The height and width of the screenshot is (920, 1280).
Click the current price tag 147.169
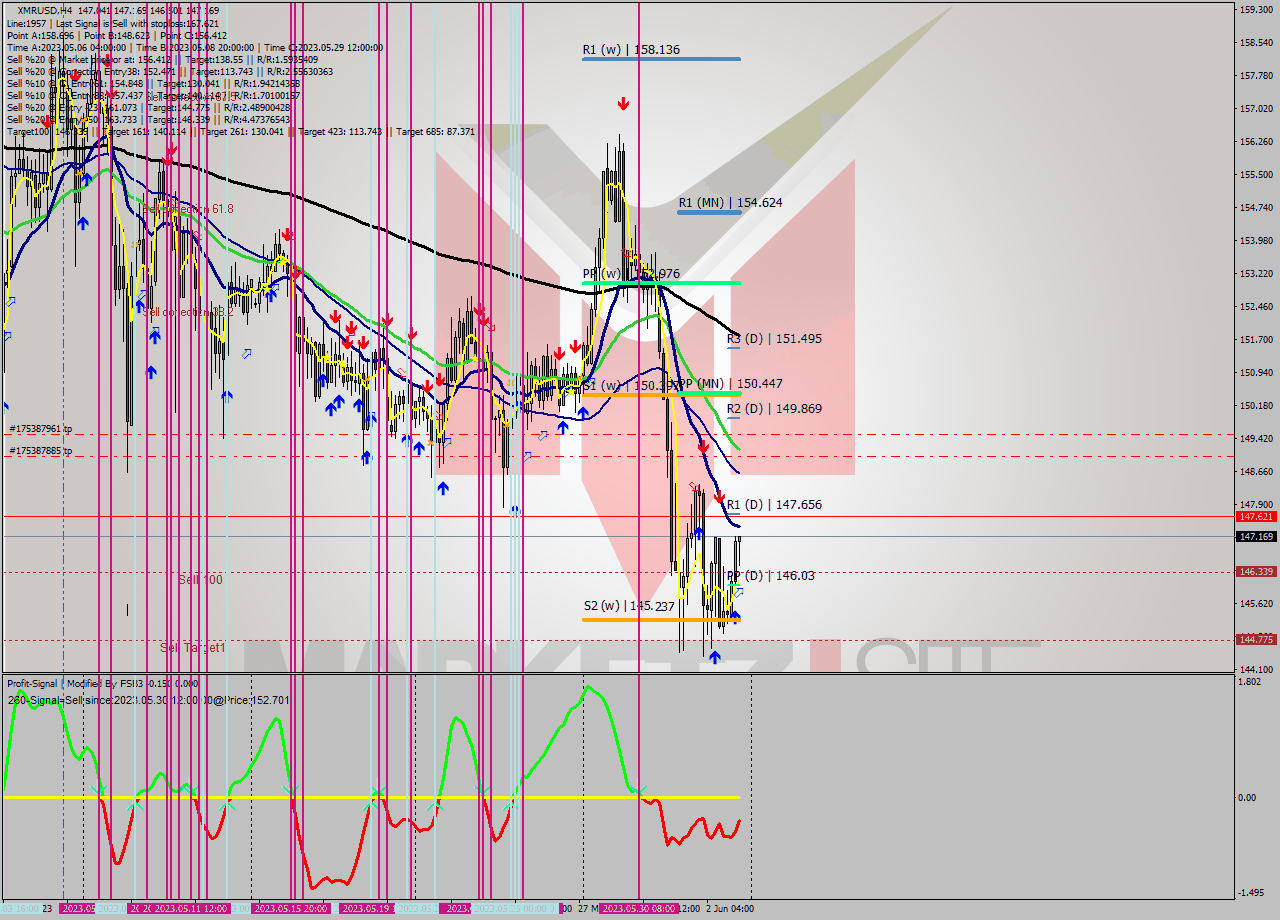1255,537
